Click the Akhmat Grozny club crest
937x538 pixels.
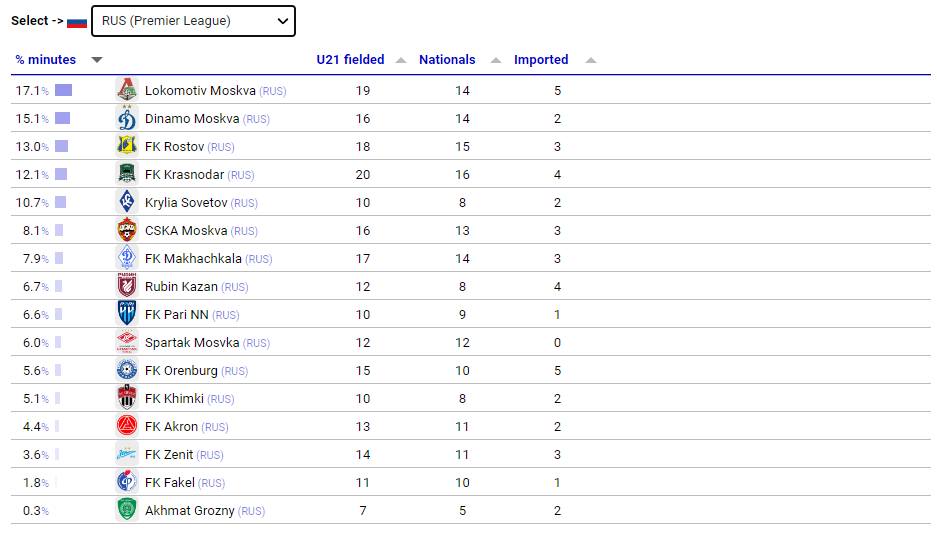pyautogui.click(x=127, y=511)
